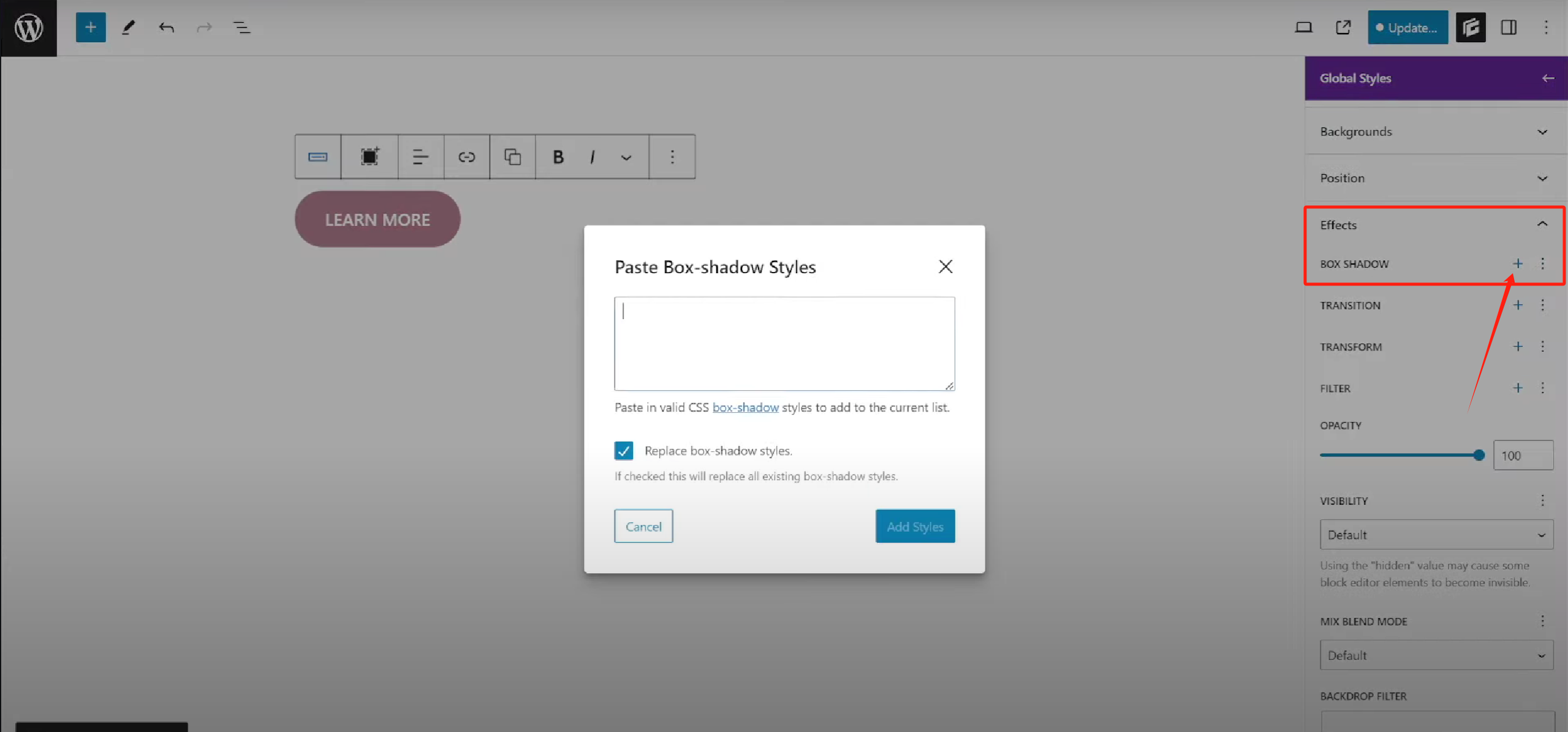
Task: Open the Visibility Default dropdown
Action: [x=1436, y=535]
